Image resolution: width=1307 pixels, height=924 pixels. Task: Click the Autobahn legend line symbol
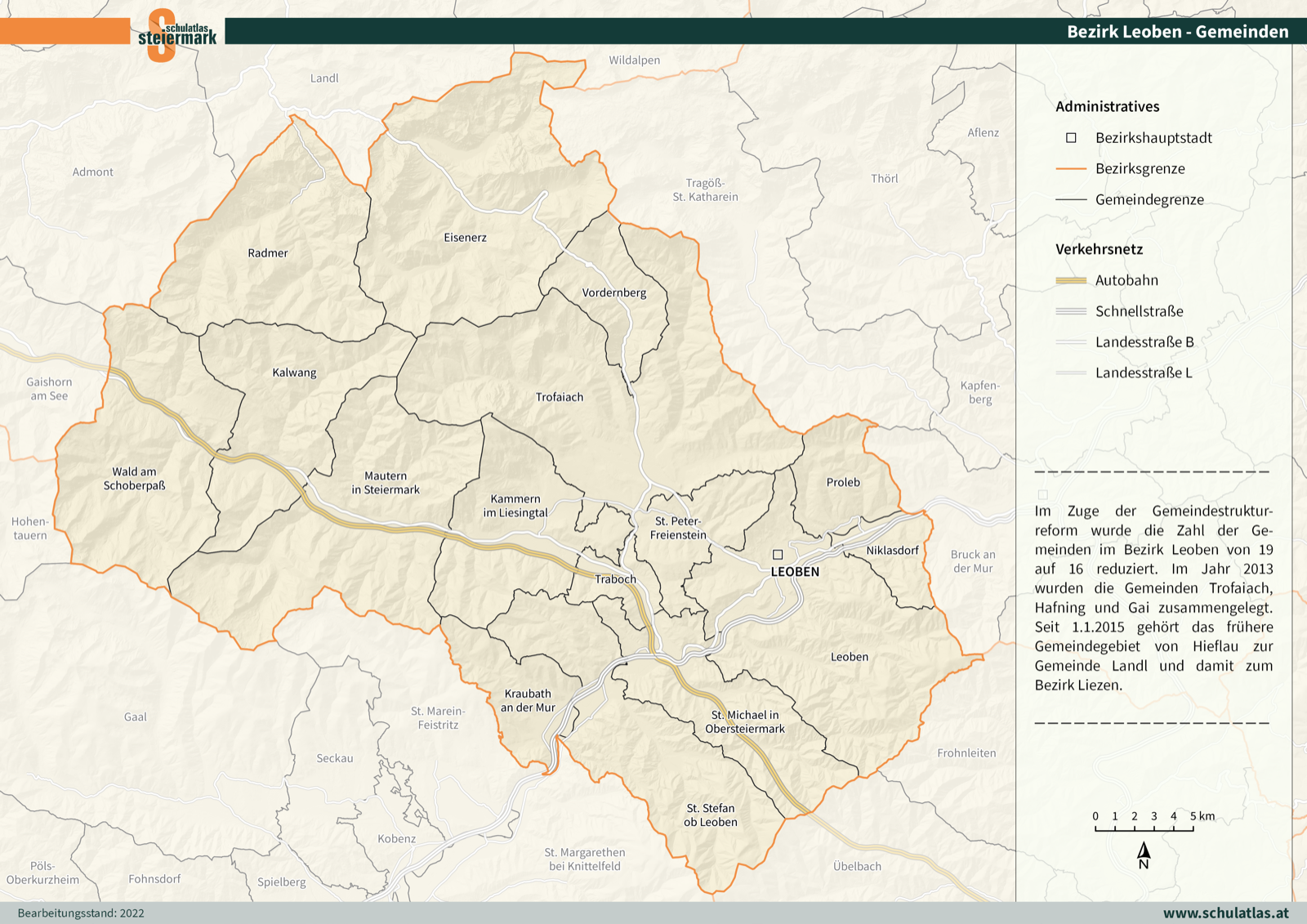[1070, 280]
